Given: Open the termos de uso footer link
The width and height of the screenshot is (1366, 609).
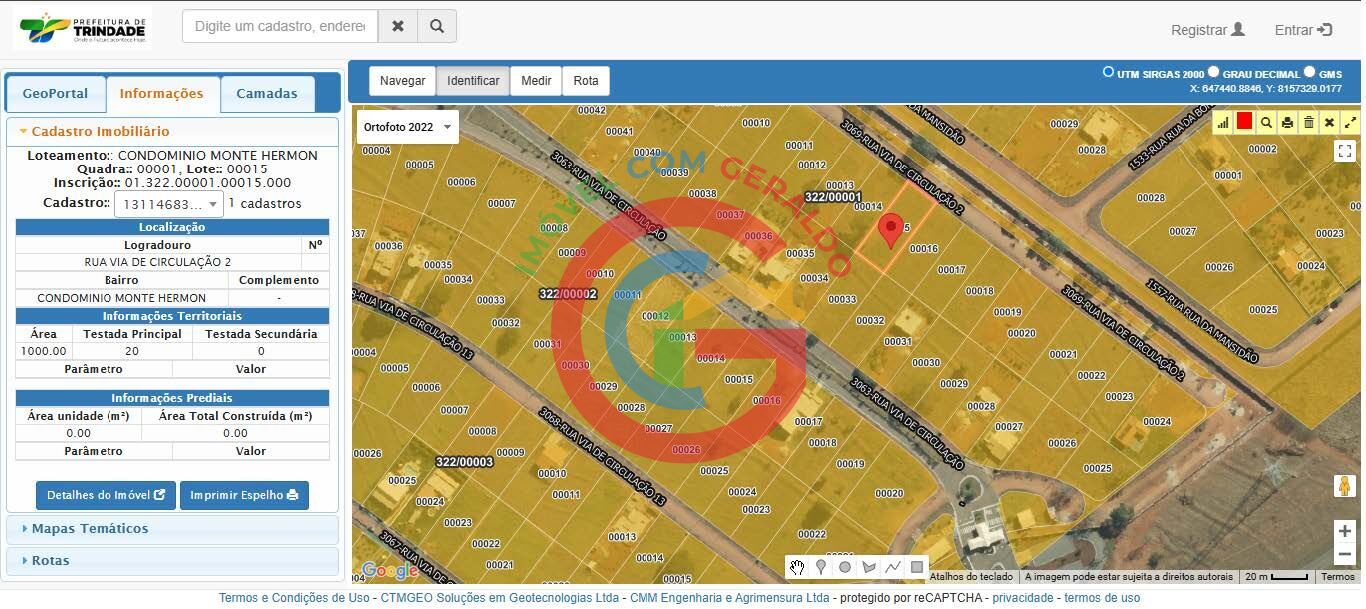Looking at the screenshot, I should coord(1102,598).
